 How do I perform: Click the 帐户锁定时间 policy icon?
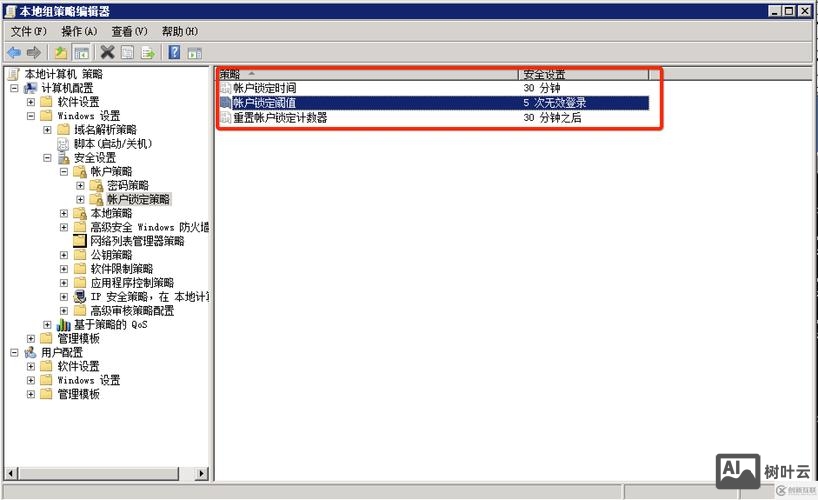225,88
